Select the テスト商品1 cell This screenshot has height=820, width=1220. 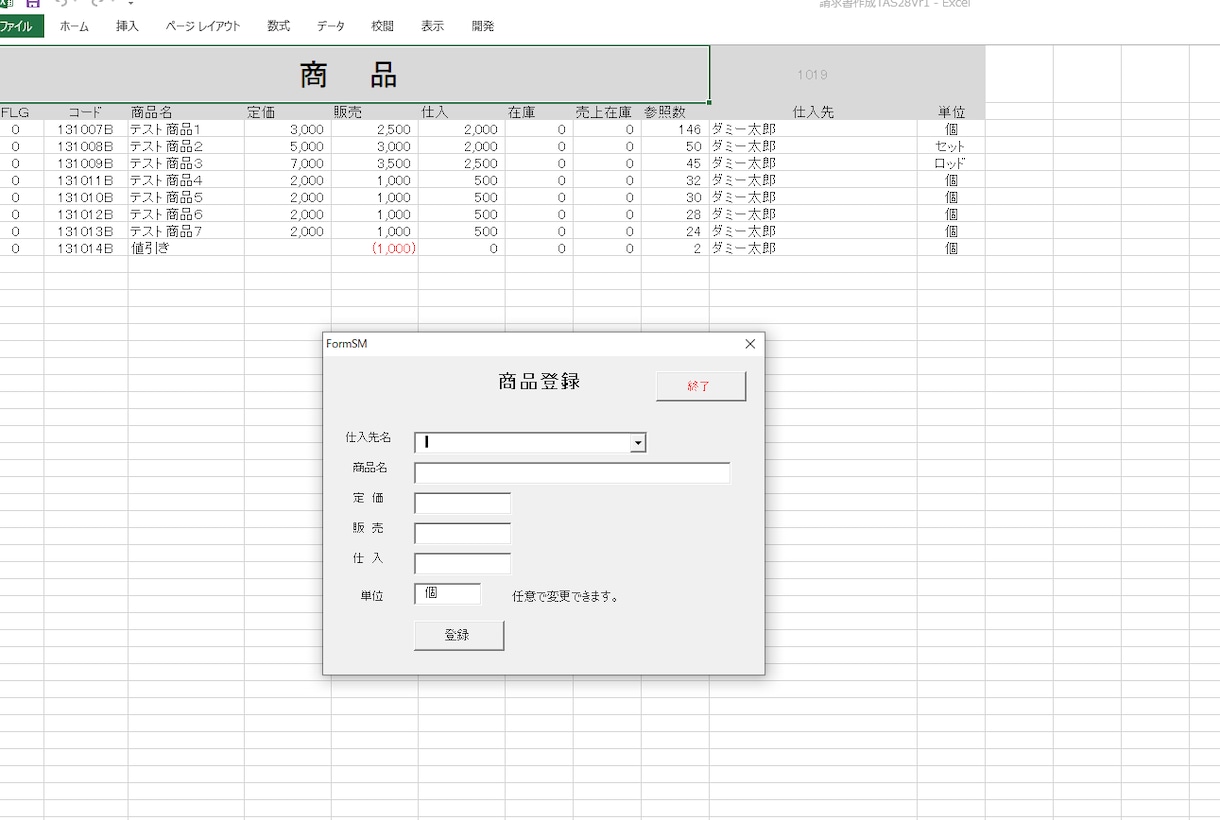click(186, 129)
